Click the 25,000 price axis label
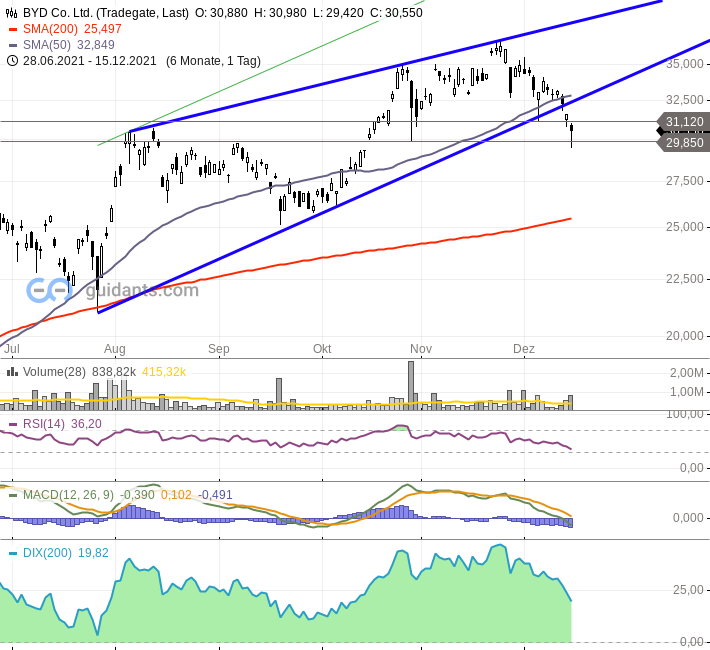Image resolution: width=710 pixels, height=650 pixels. (x=685, y=226)
